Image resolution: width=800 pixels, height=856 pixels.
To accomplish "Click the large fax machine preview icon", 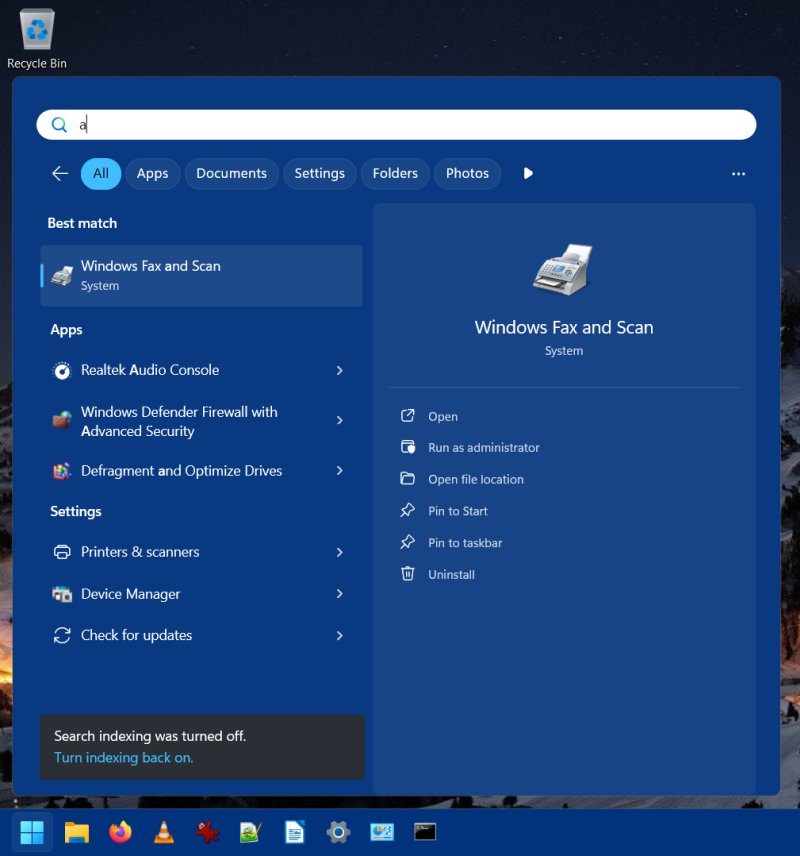I will (x=563, y=270).
